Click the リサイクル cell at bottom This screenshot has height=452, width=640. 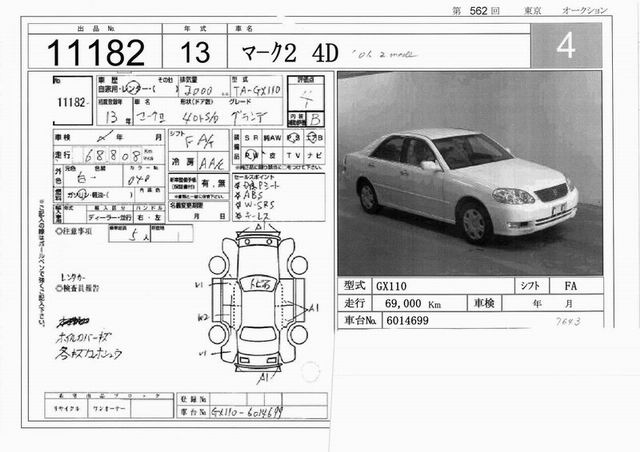pos(67,409)
